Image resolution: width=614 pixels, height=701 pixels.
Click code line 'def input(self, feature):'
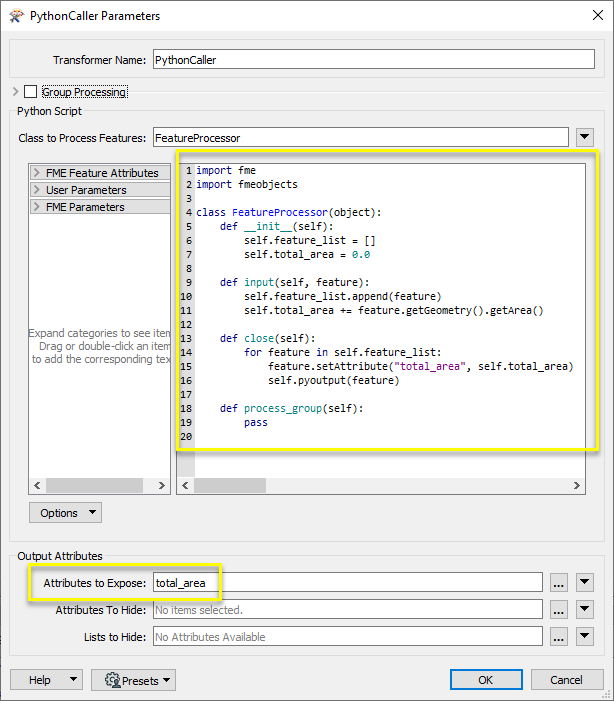295,283
